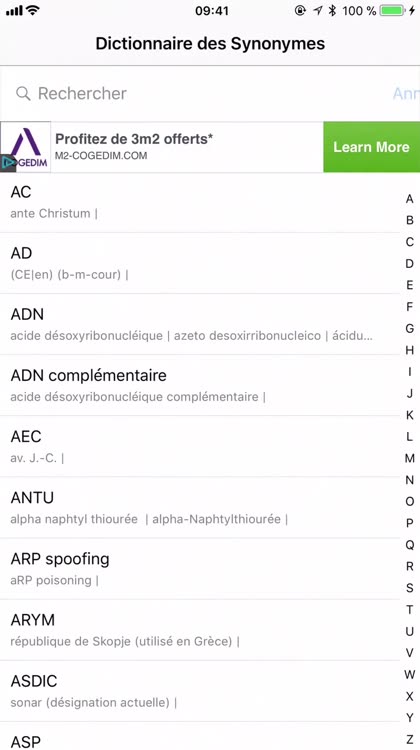This screenshot has height=750, width=420.
Task: Jump to letter D in index
Action: pyautogui.click(x=409, y=264)
